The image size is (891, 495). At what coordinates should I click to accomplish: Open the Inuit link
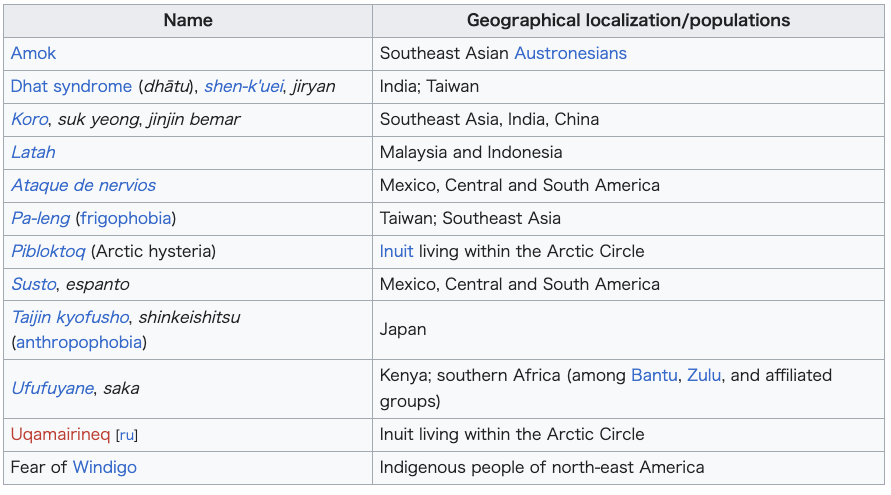click(x=397, y=251)
